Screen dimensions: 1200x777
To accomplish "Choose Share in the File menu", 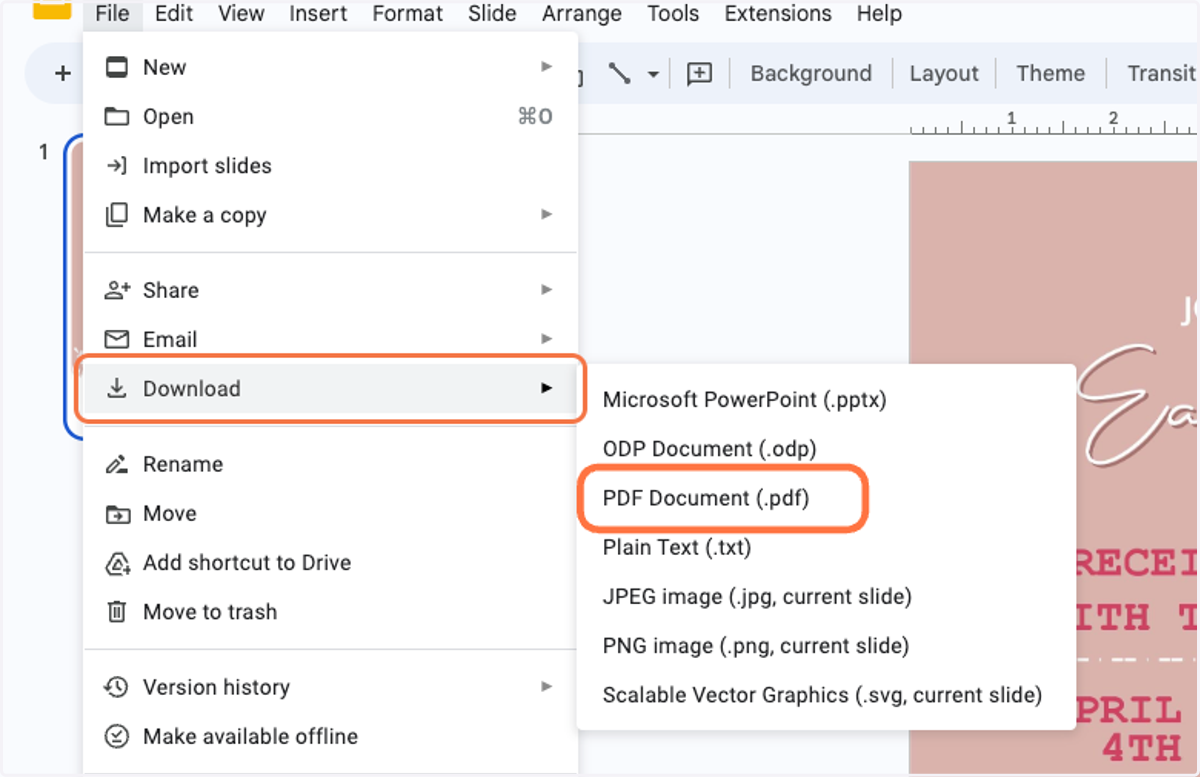I will pos(330,290).
